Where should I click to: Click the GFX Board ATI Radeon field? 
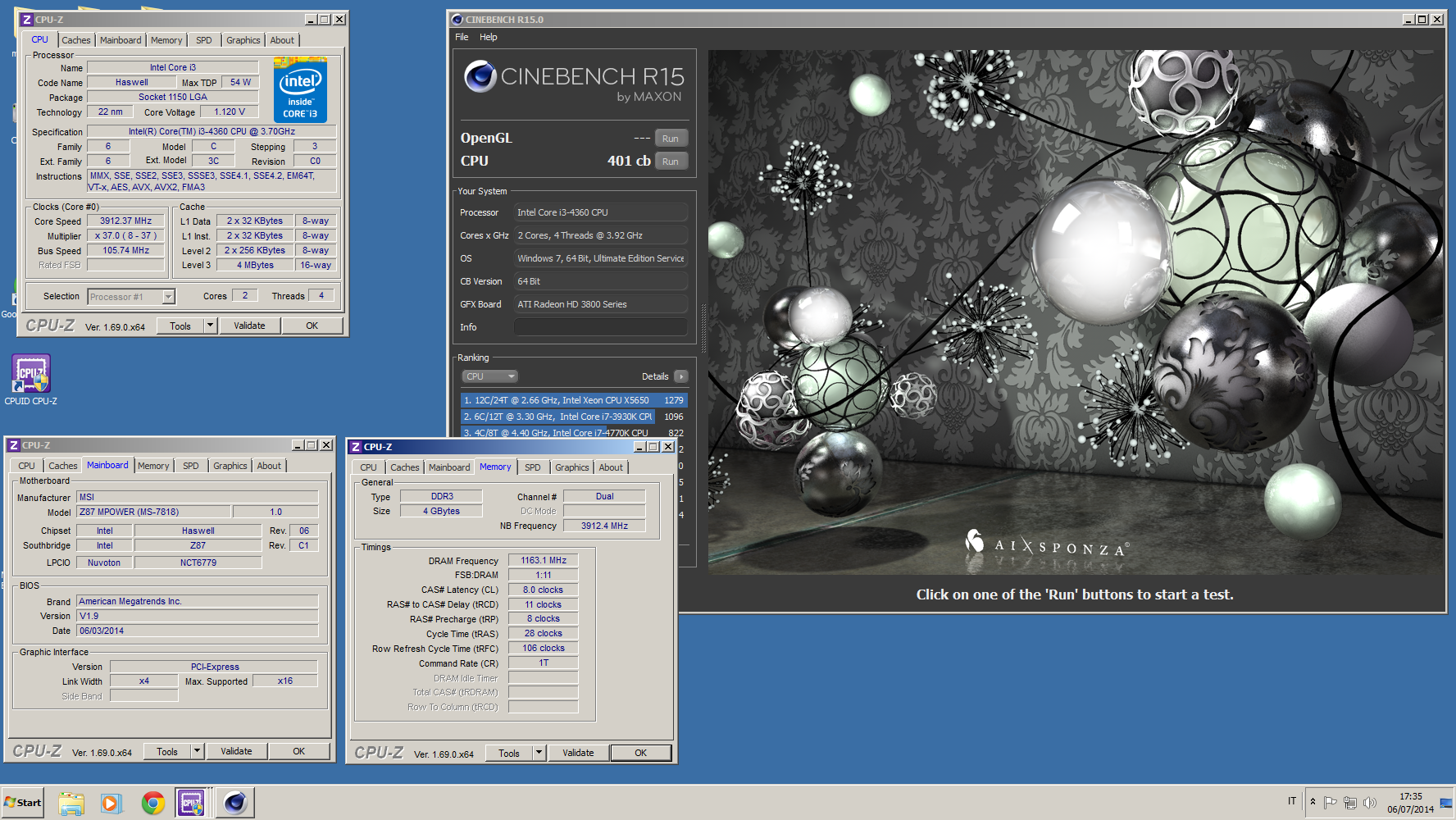600,304
